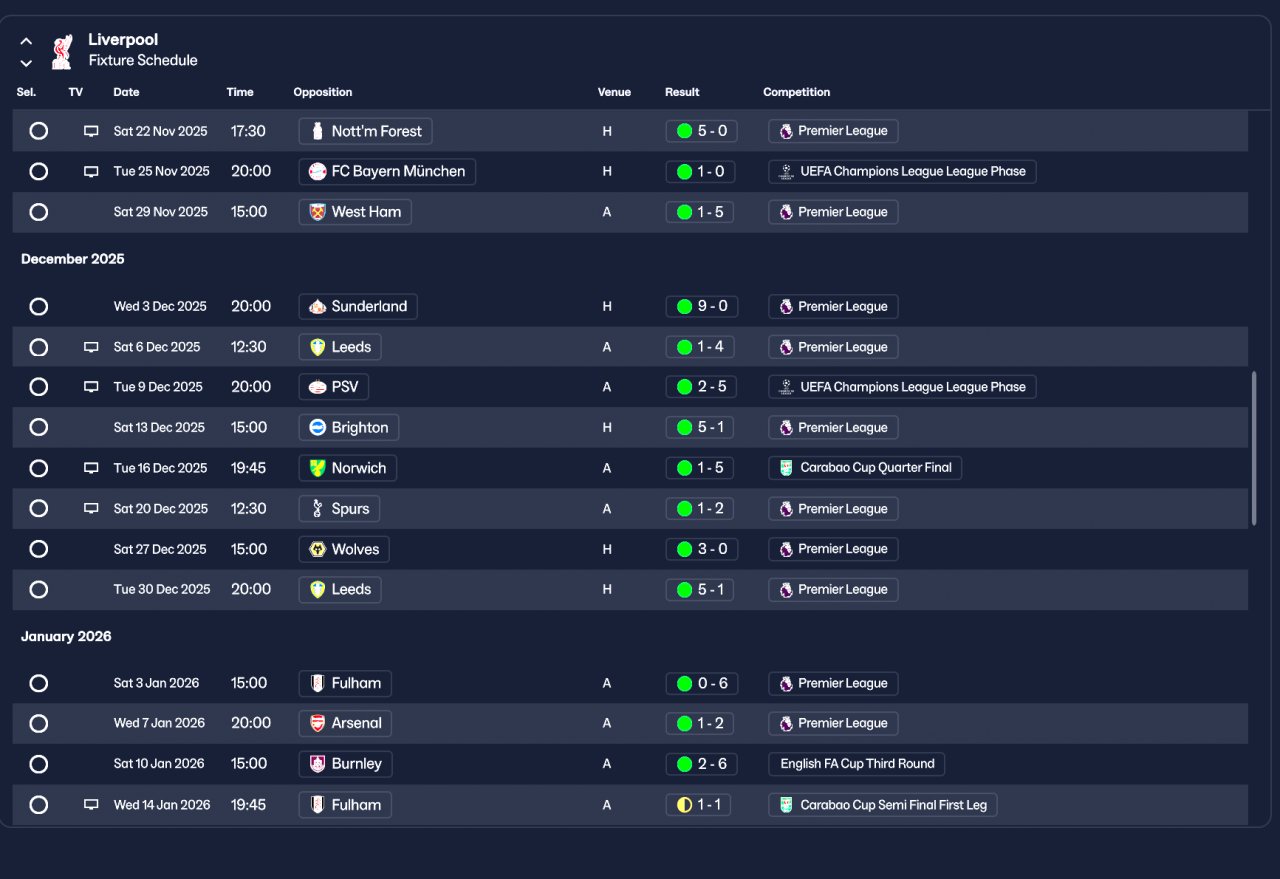Screen dimensions: 1280x879
Task: Click the TV icon on the PSV row
Action: coord(91,387)
